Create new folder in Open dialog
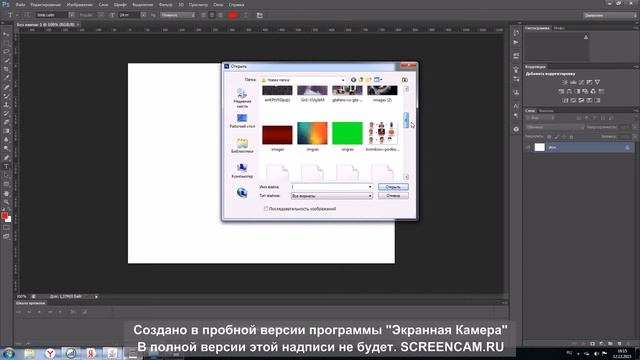The image size is (640, 360). [x=369, y=80]
